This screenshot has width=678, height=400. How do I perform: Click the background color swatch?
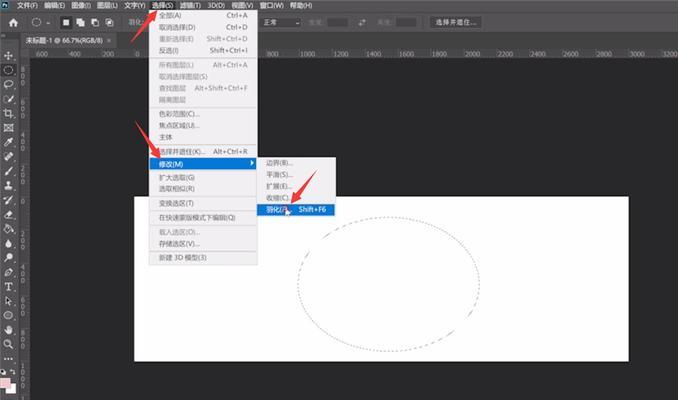pos(12,389)
